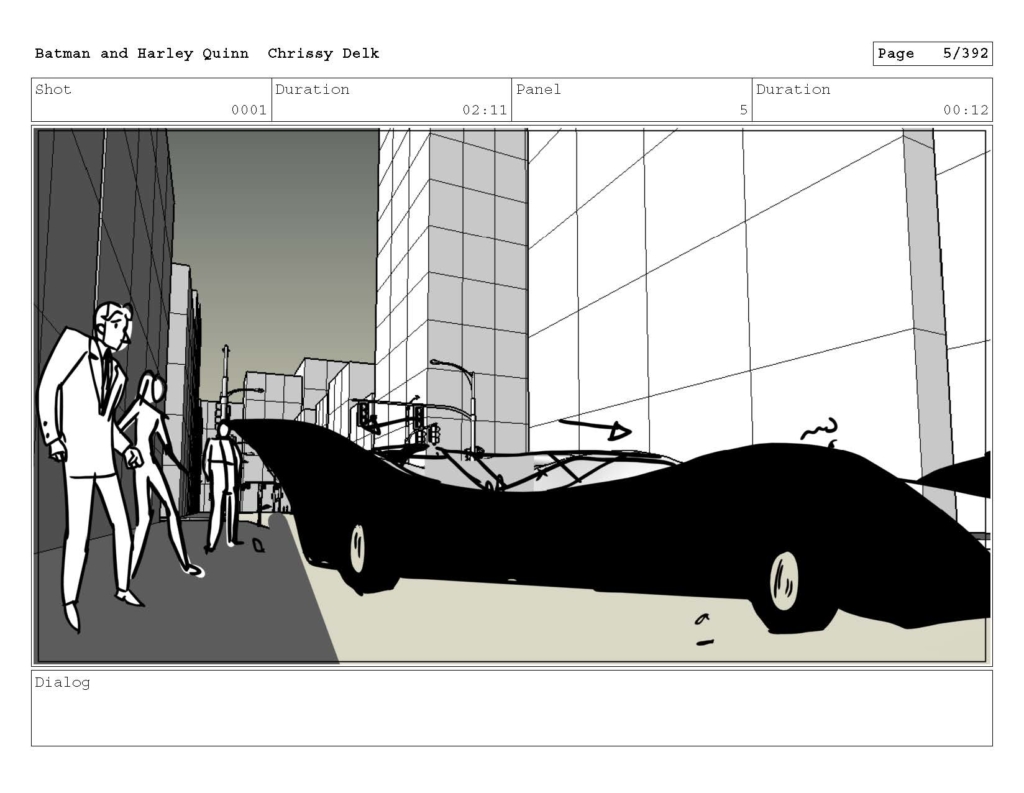Screen dimensions: 1024x793
Task: Select the shot number '0001'
Action: 249,110
